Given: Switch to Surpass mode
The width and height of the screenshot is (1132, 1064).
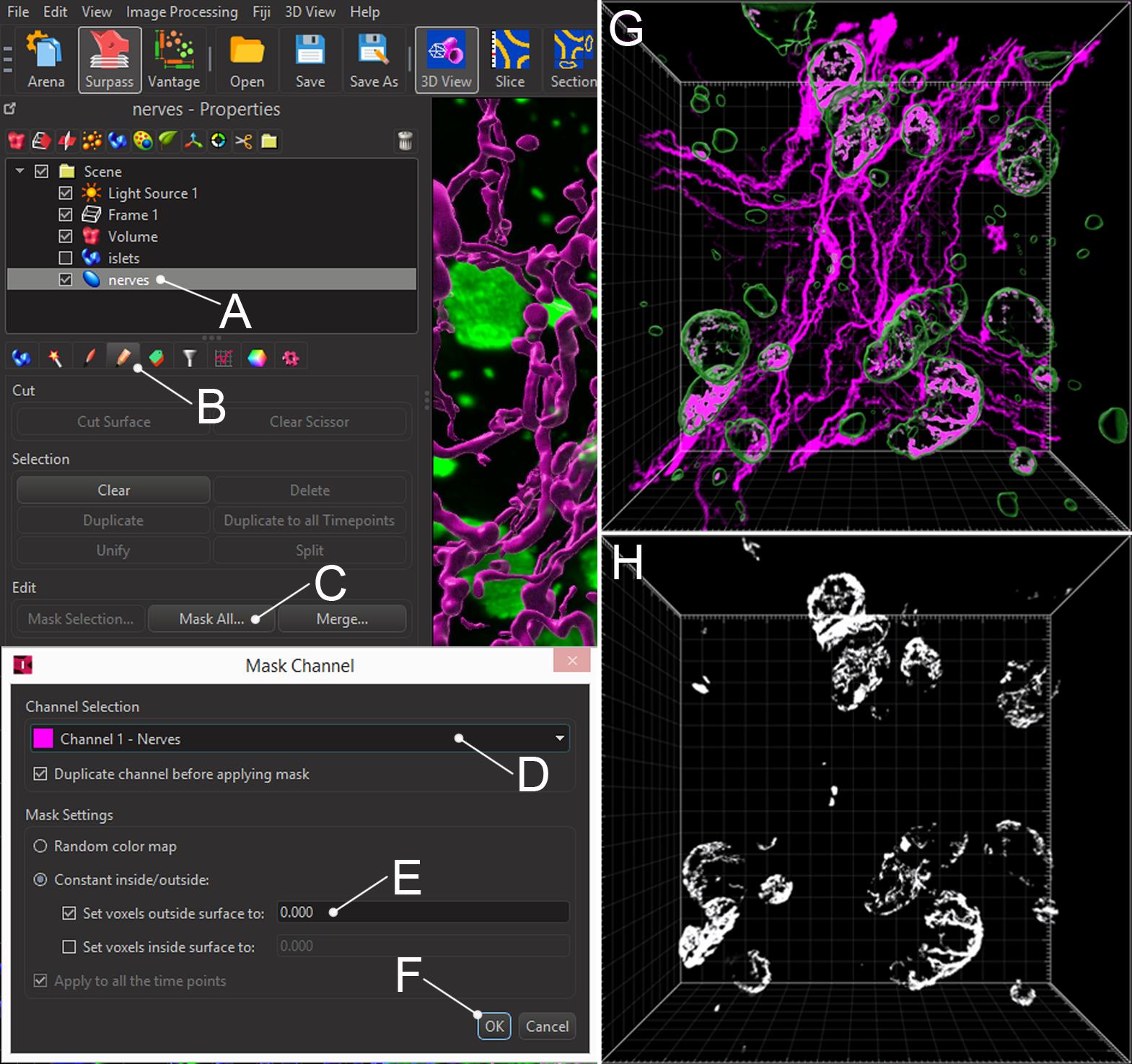Looking at the screenshot, I should [110, 60].
